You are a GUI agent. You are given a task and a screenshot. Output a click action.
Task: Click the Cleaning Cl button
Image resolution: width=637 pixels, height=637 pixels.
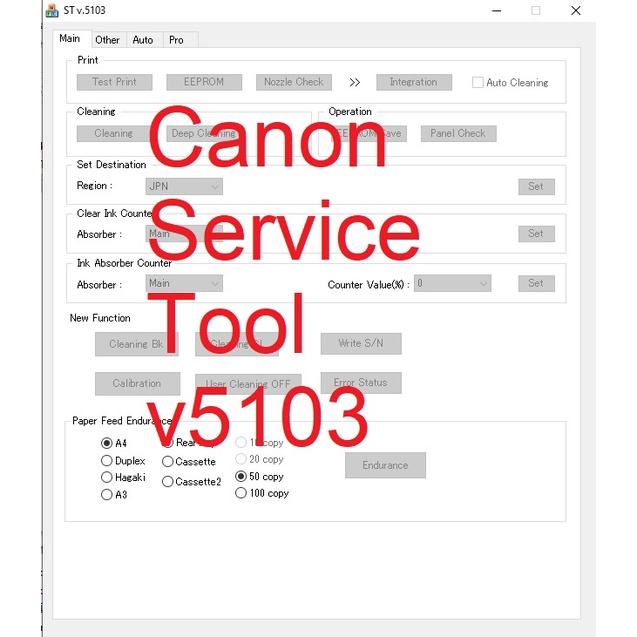tap(237, 344)
